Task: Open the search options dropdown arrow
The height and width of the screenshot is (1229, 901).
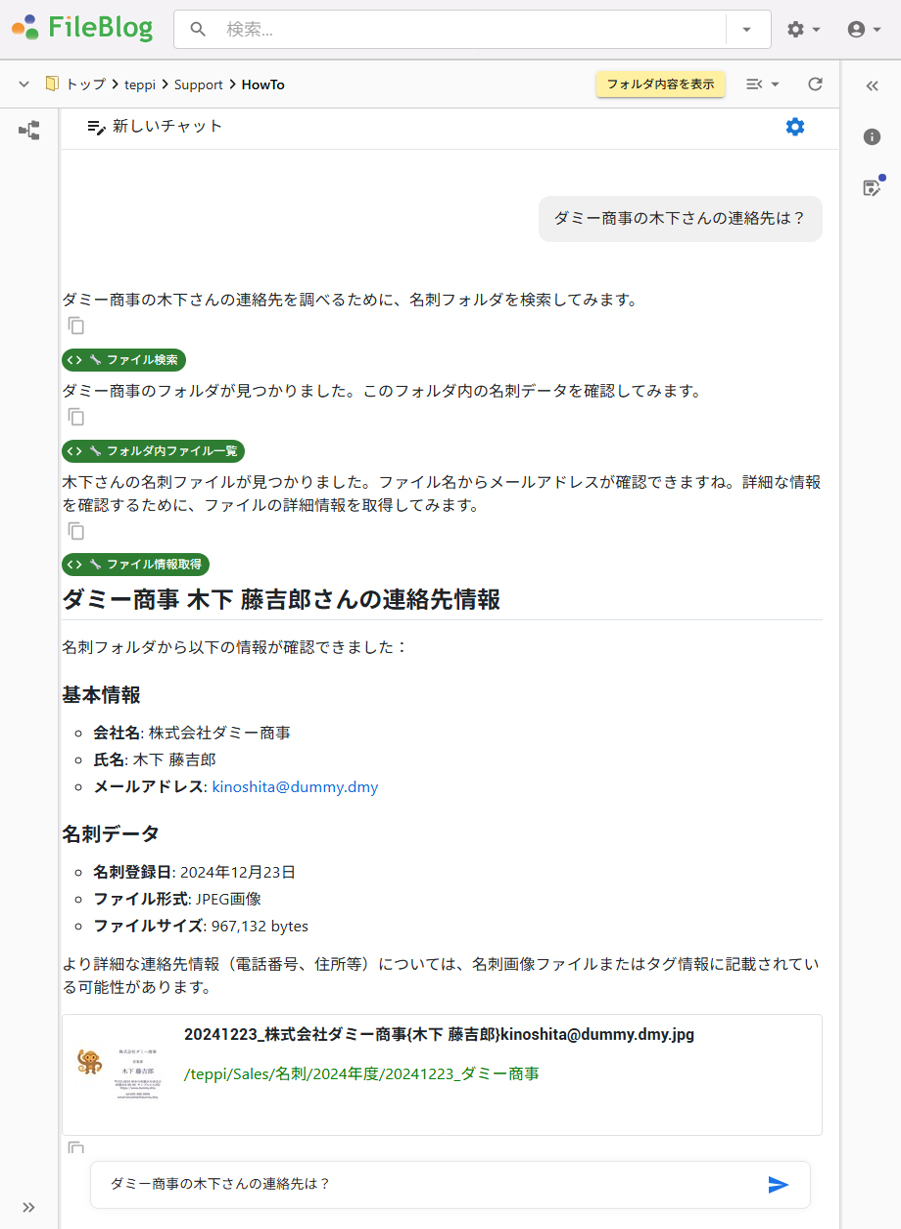Action: 747,30
